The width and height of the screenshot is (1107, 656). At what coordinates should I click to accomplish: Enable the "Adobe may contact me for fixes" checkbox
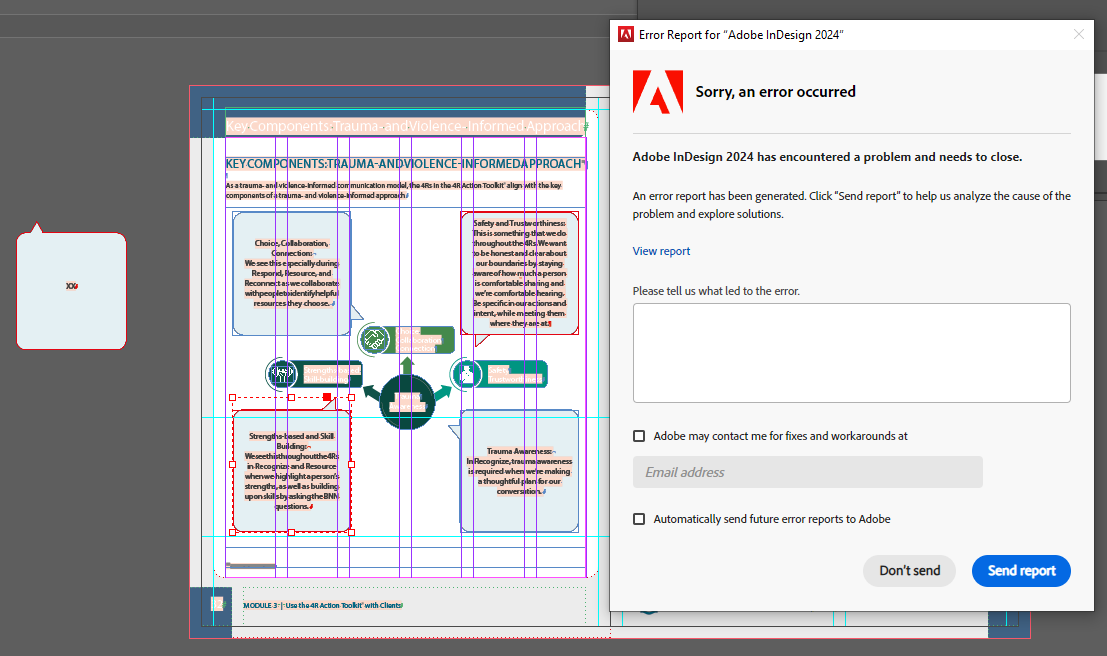pos(638,435)
